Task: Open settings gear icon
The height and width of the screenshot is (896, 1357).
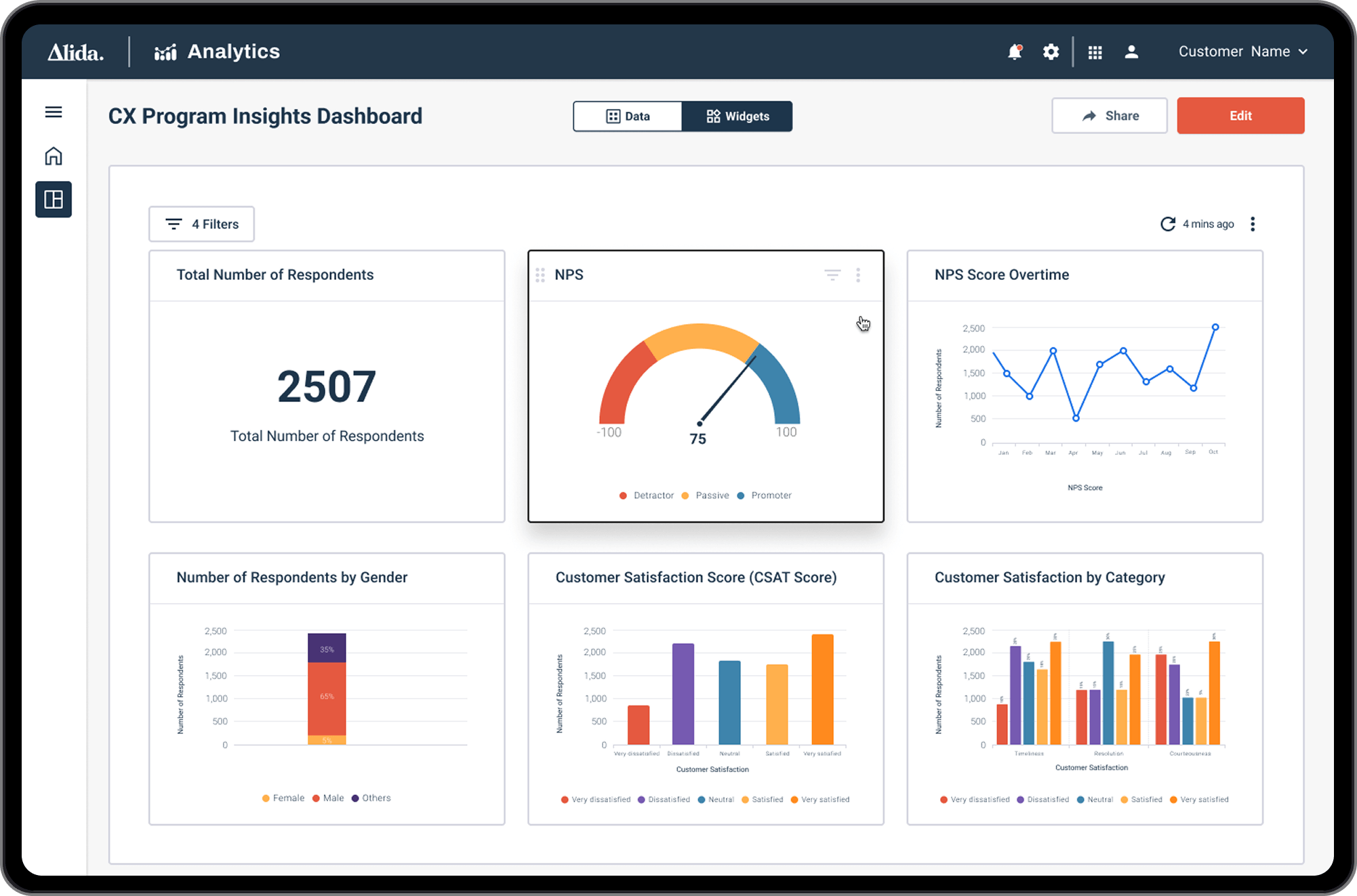Action: pyautogui.click(x=1051, y=52)
